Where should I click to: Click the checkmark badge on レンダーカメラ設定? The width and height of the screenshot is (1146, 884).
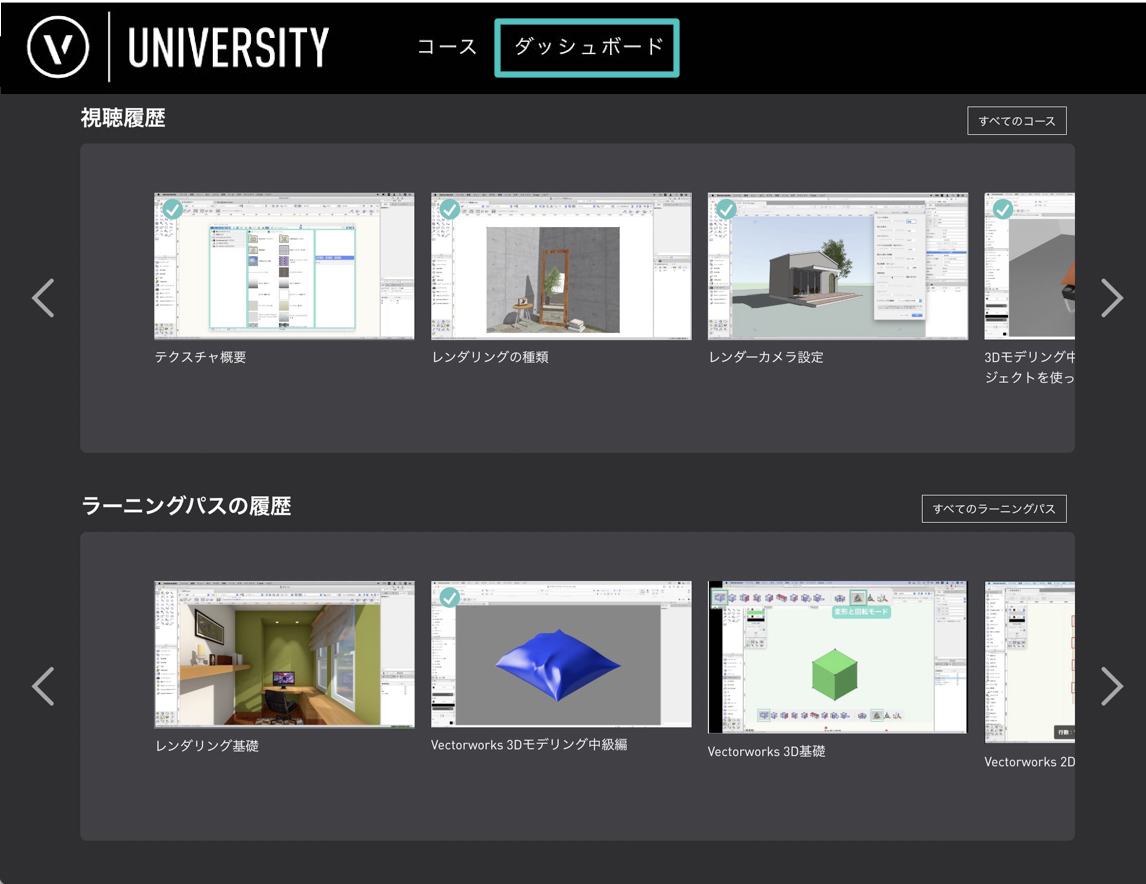click(x=726, y=209)
